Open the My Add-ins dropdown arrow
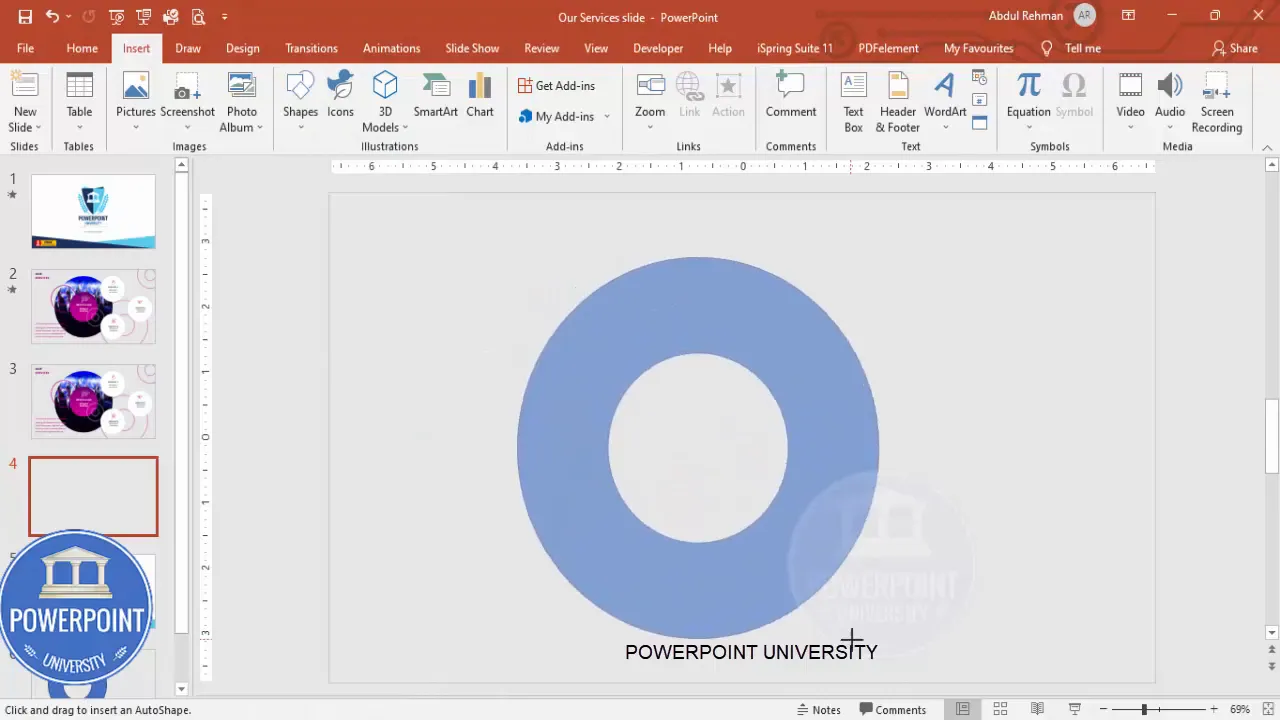Viewport: 1280px width, 720px height. 606,117
